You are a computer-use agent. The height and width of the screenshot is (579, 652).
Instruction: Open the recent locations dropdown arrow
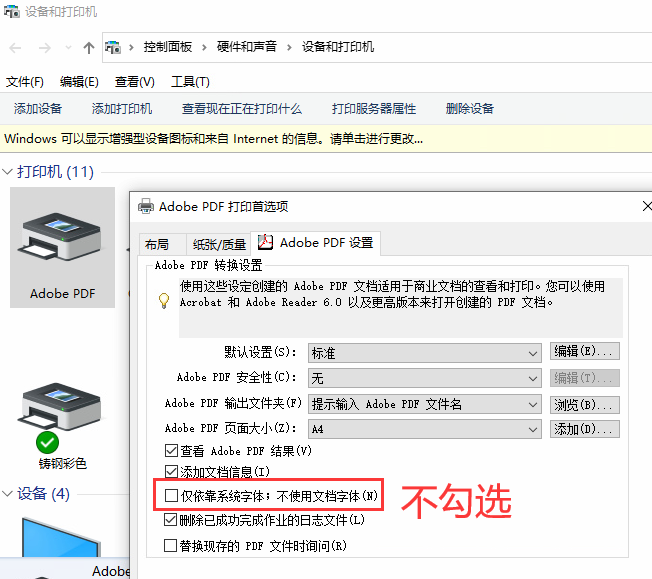pos(68,48)
